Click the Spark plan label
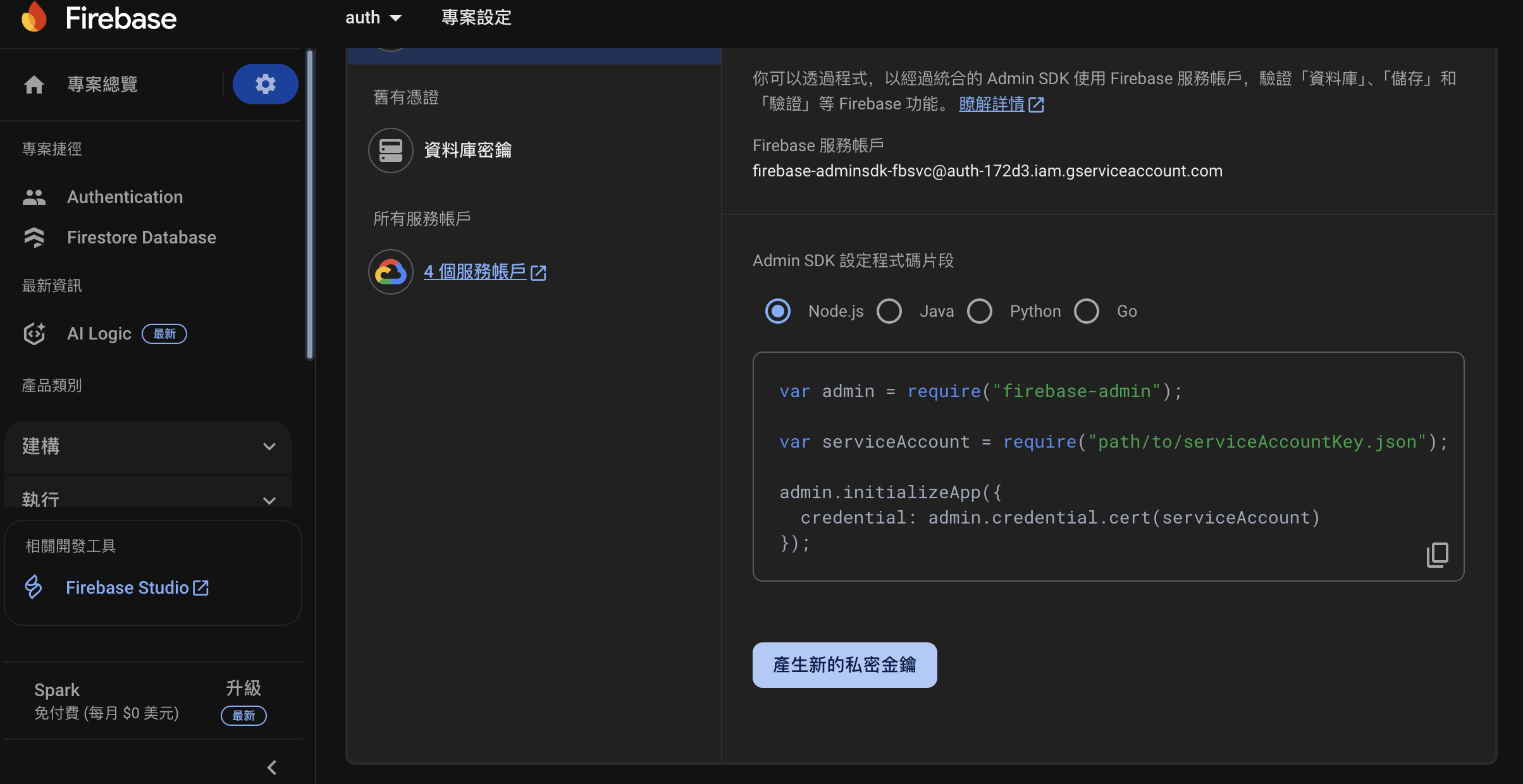The image size is (1523, 784). pyautogui.click(x=57, y=690)
